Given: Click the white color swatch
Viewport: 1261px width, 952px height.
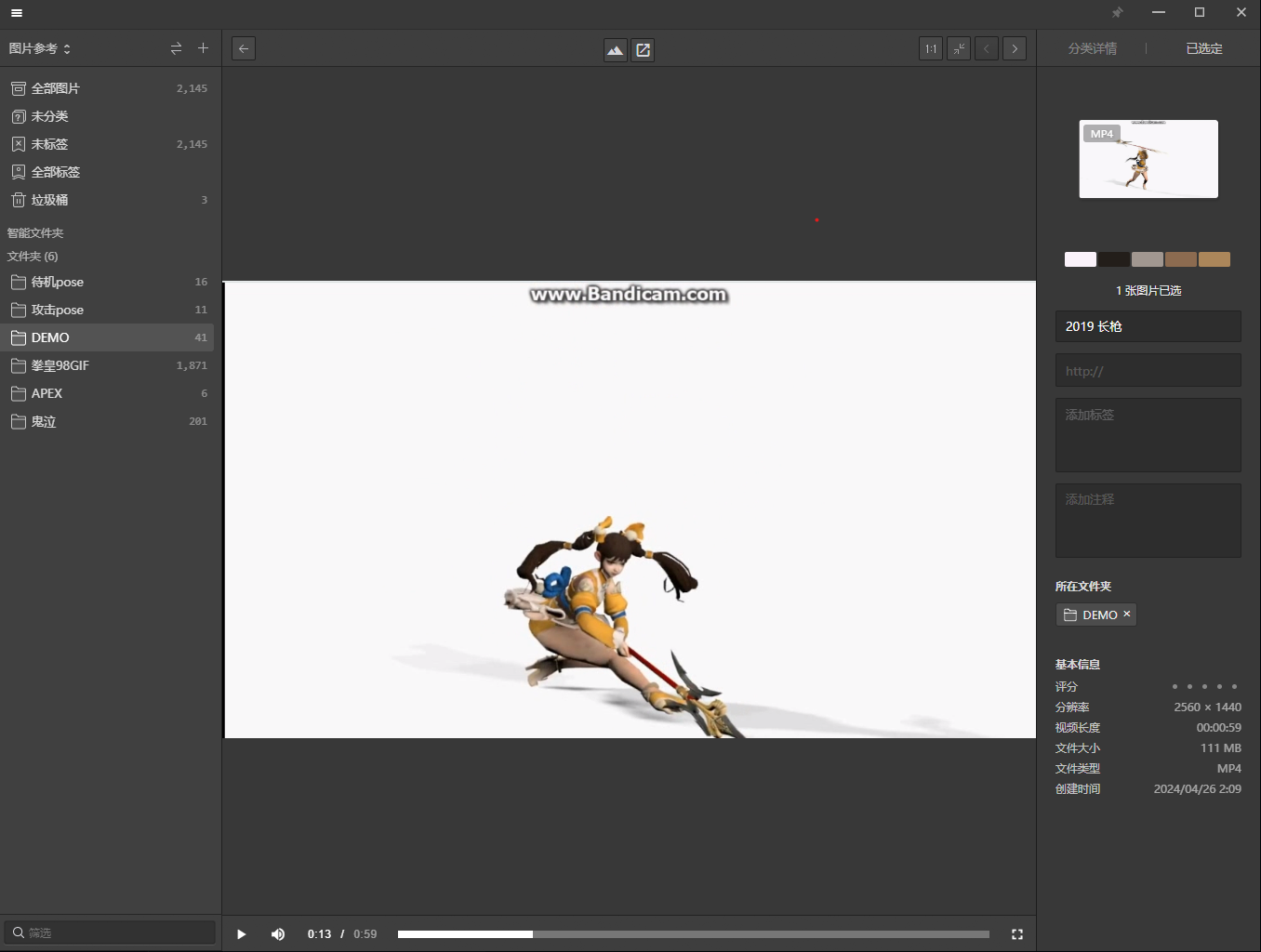Looking at the screenshot, I should point(1081,259).
